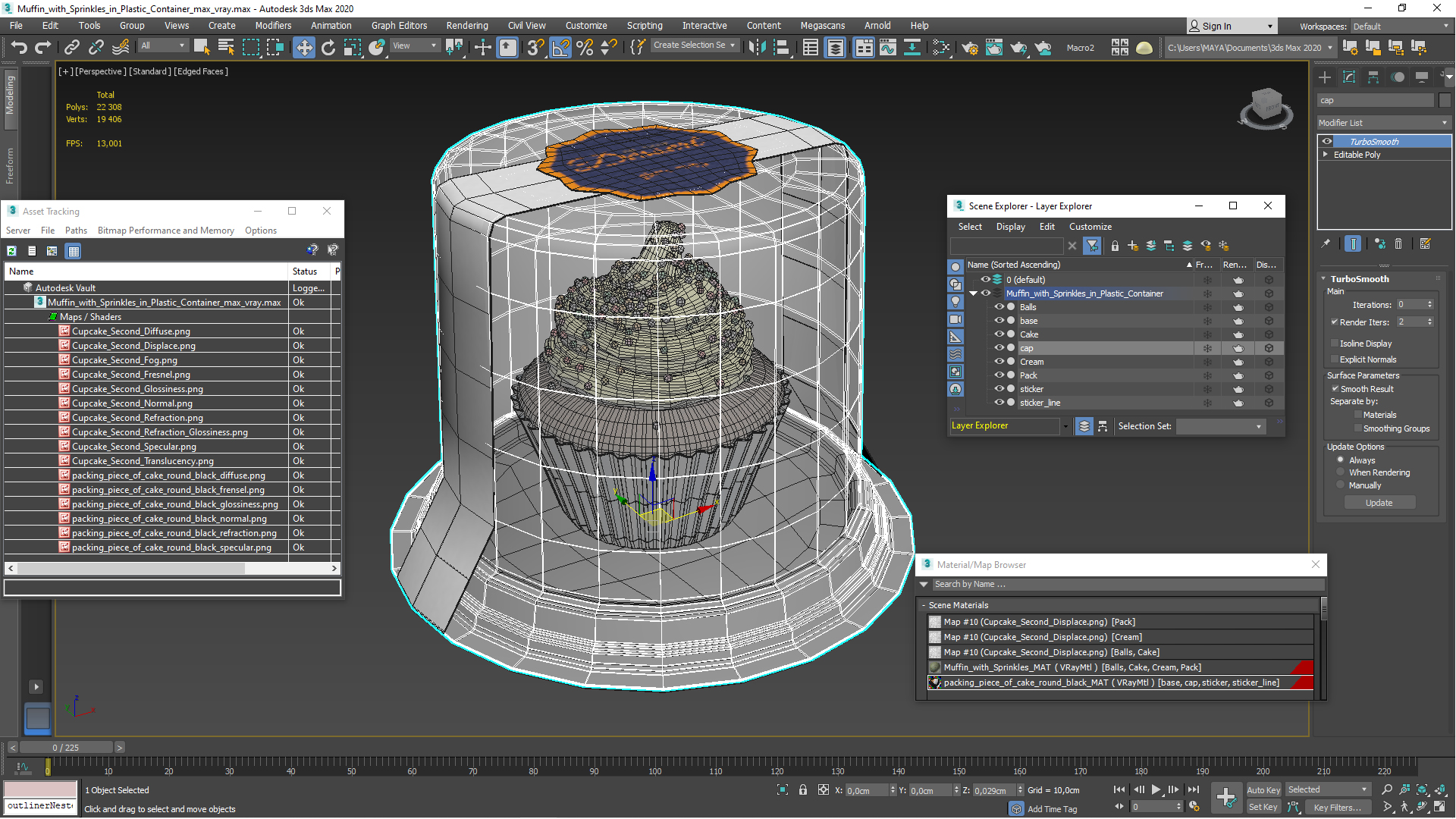Screen dimensions: 1456x819
Task: Pin the modifier stack
Action: coord(1326,243)
